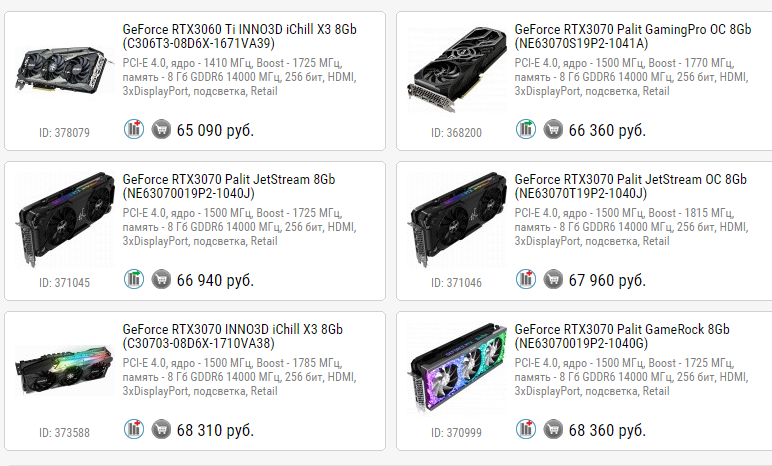Add Palit JetStream OC 8Gb to comparison

point(526,279)
